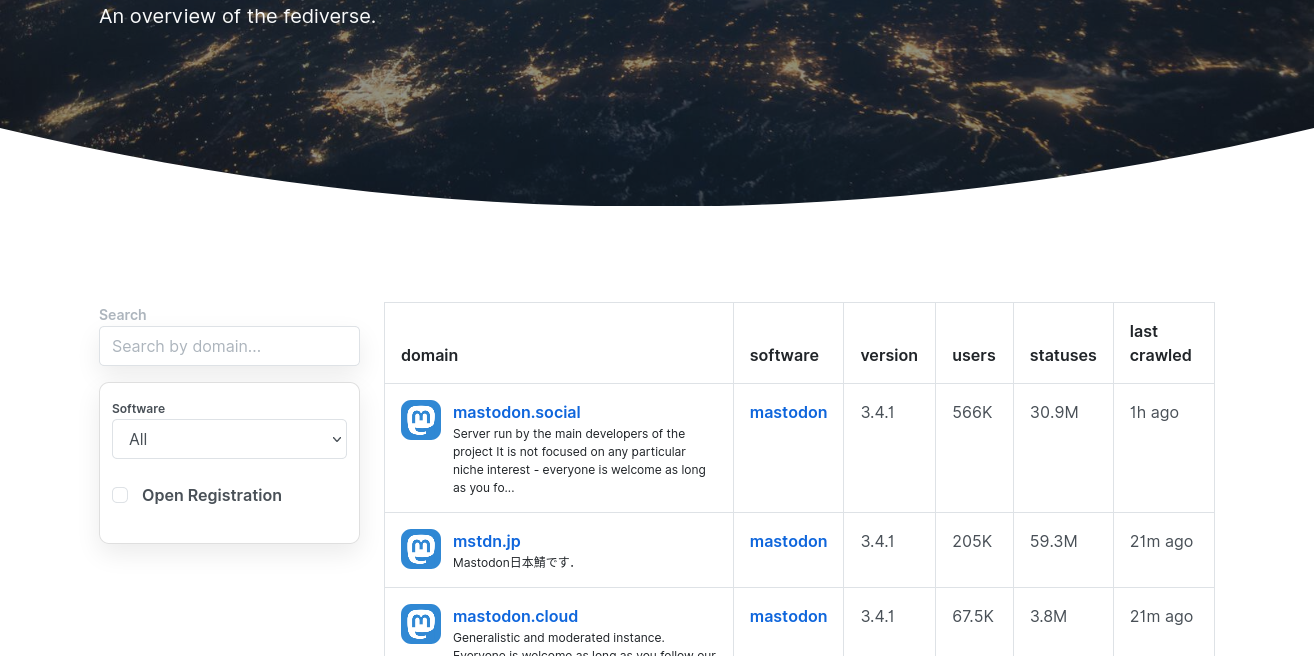The height and width of the screenshot is (656, 1314).
Task: Select the 30.9M statuses value
Action: pos(1054,412)
